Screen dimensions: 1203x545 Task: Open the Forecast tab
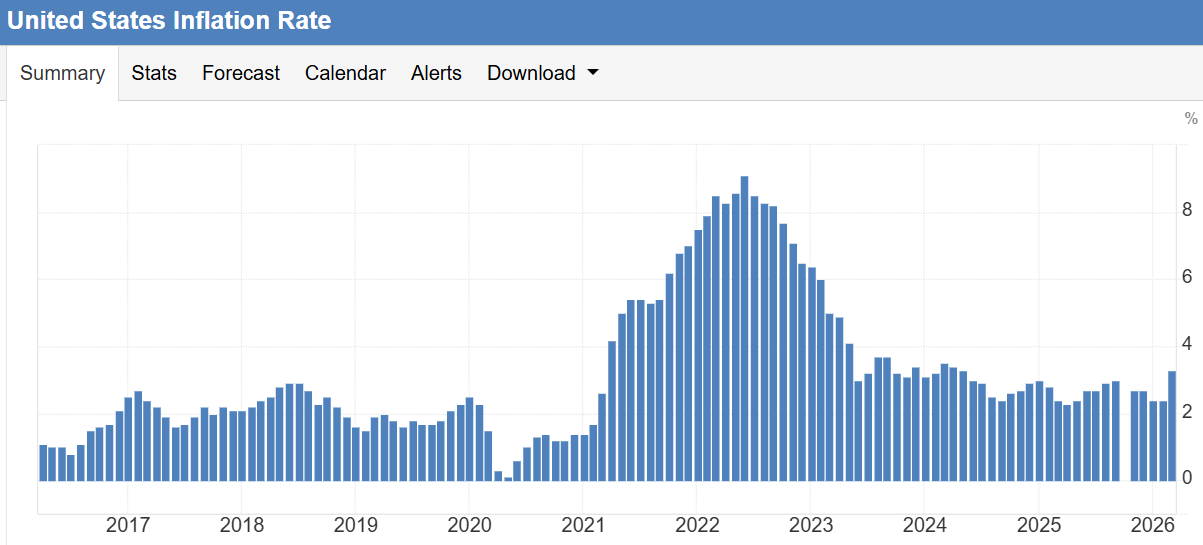pos(241,73)
